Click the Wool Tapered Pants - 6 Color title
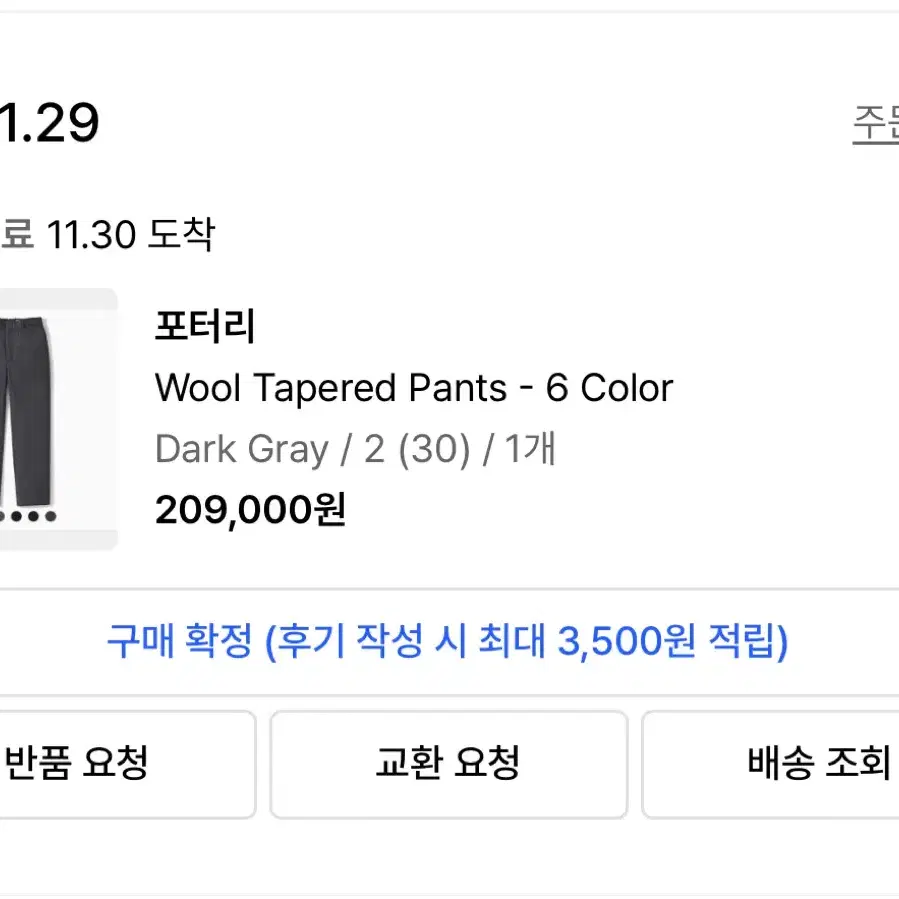This screenshot has width=899, height=899. tap(414, 388)
